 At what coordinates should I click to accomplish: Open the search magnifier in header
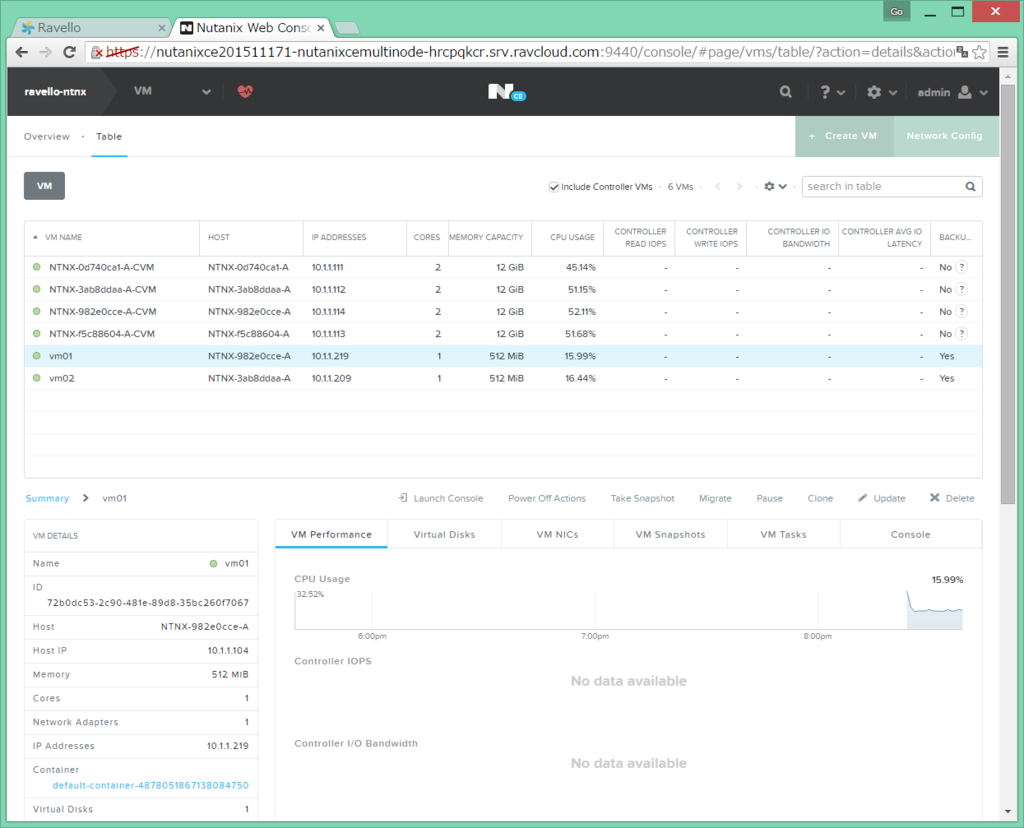pyautogui.click(x=786, y=92)
